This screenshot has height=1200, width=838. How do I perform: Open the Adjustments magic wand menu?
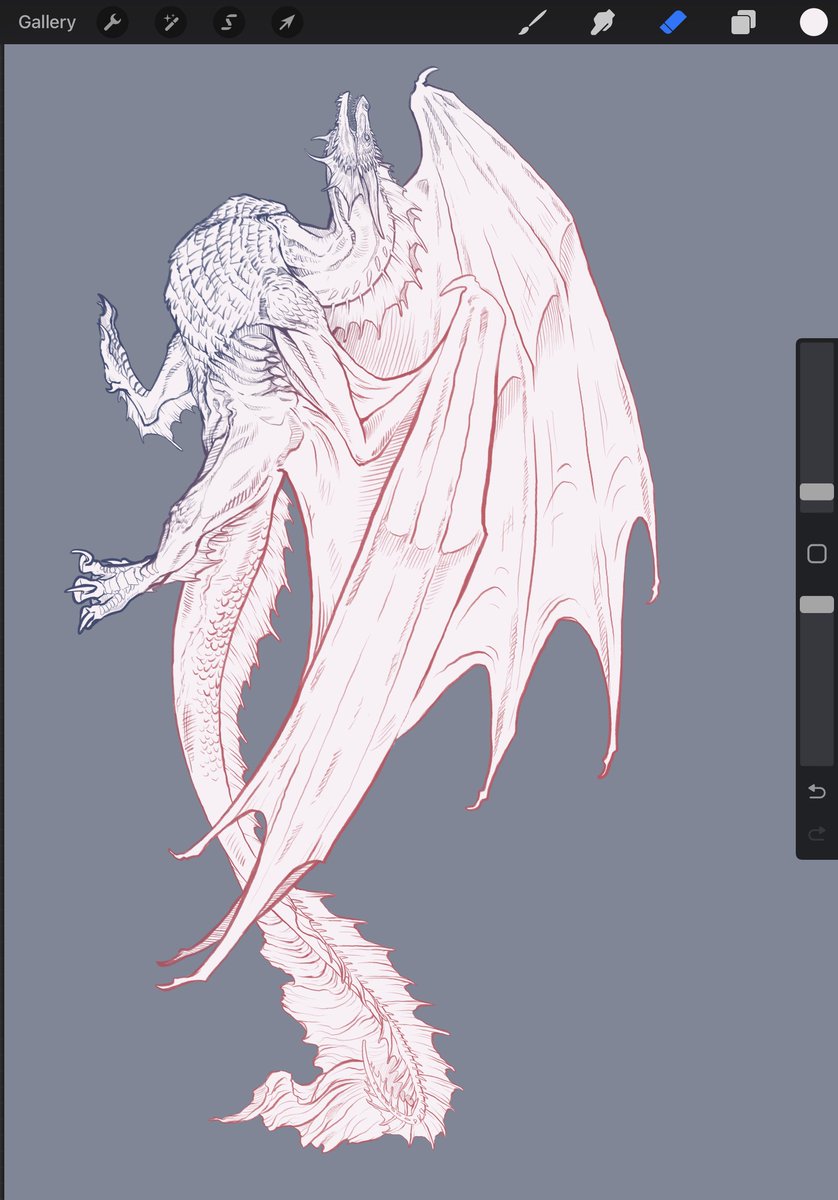[170, 22]
